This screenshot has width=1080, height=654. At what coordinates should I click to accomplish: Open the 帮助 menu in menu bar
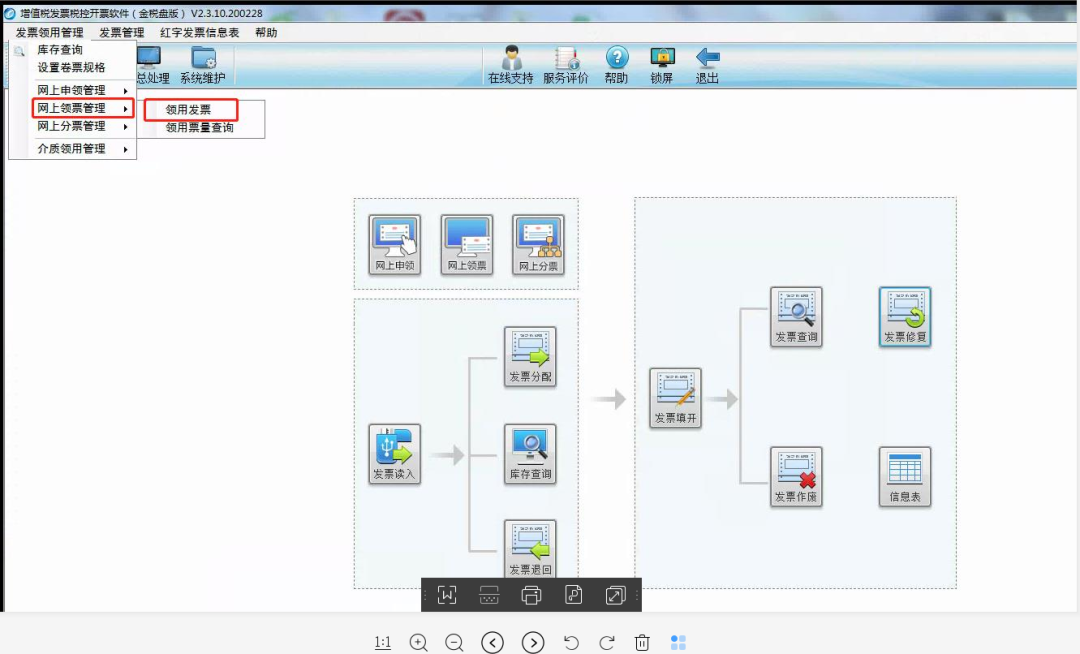point(266,32)
